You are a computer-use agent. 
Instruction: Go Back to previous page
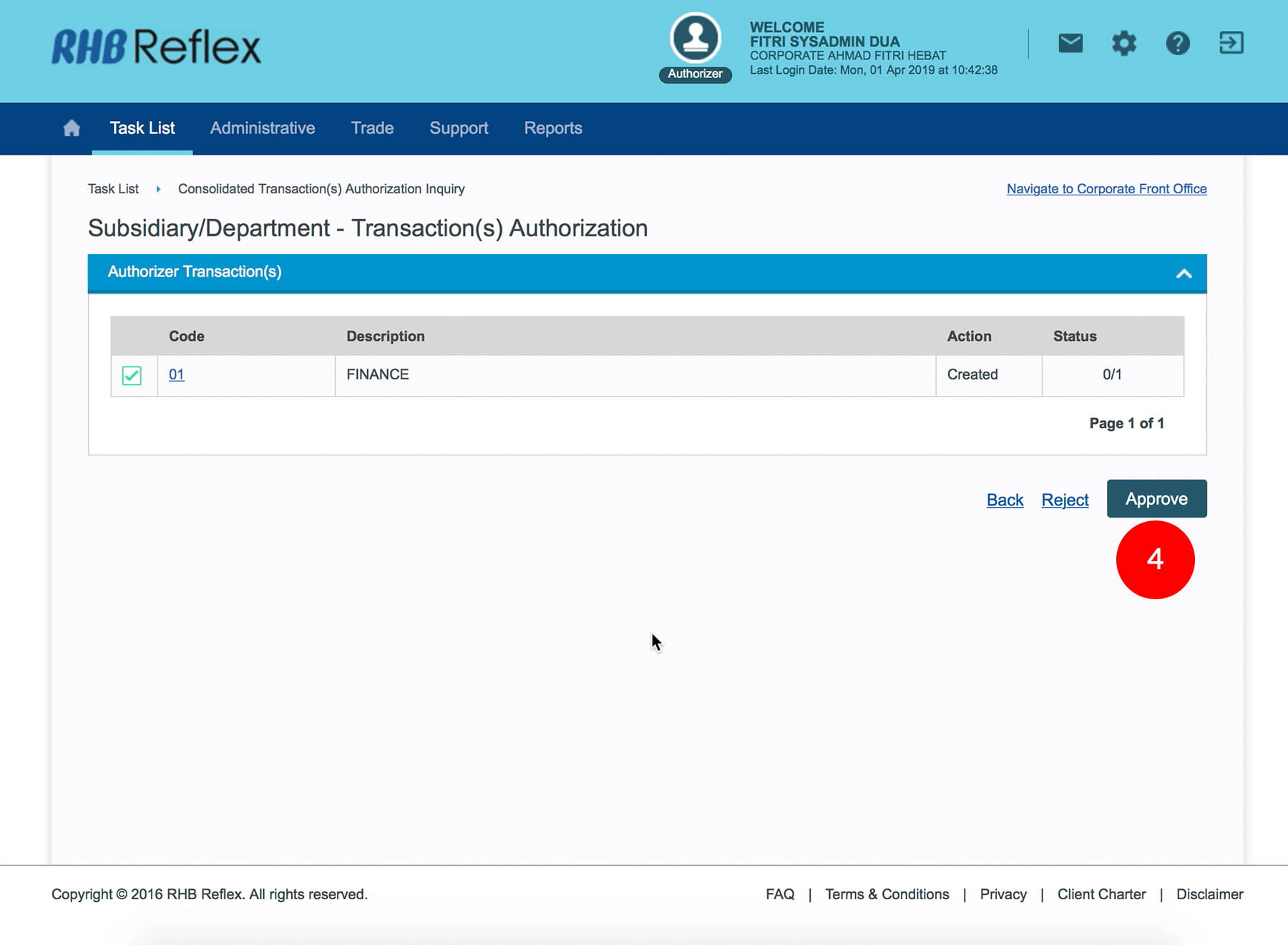pyautogui.click(x=1005, y=500)
